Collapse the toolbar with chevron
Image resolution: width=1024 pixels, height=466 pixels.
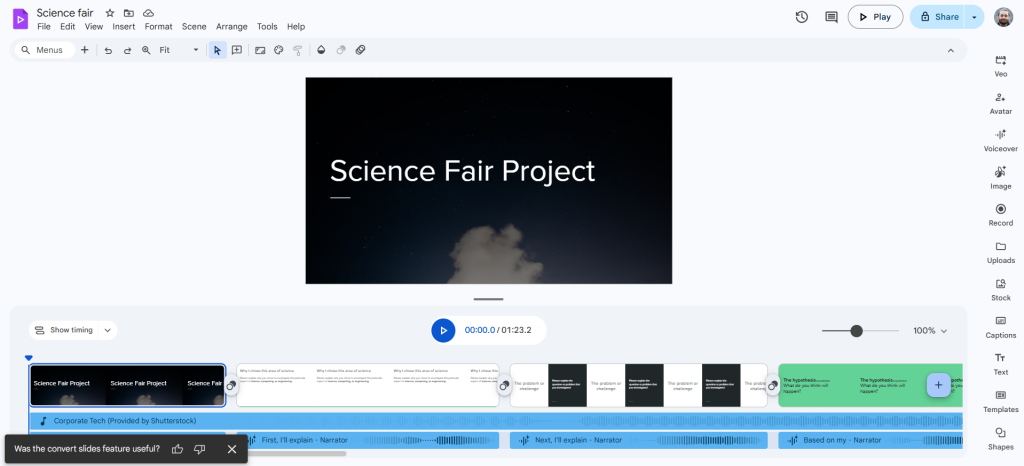point(950,50)
